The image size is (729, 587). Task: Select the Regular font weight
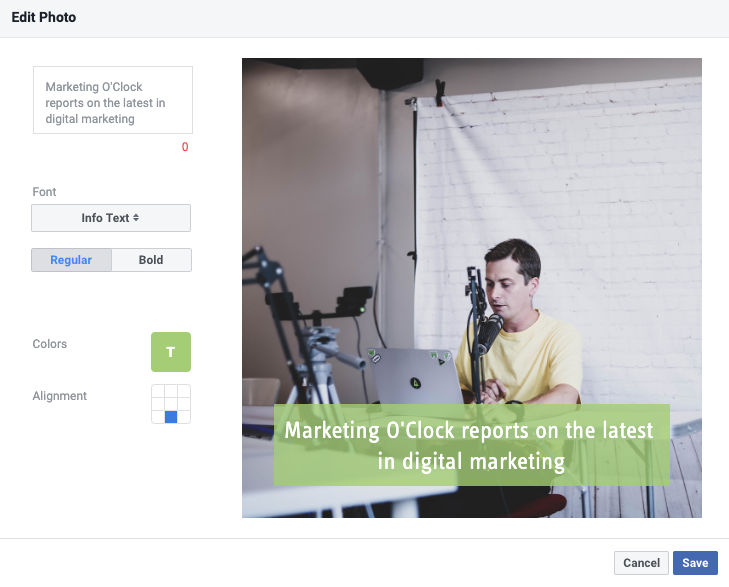click(72, 260)
